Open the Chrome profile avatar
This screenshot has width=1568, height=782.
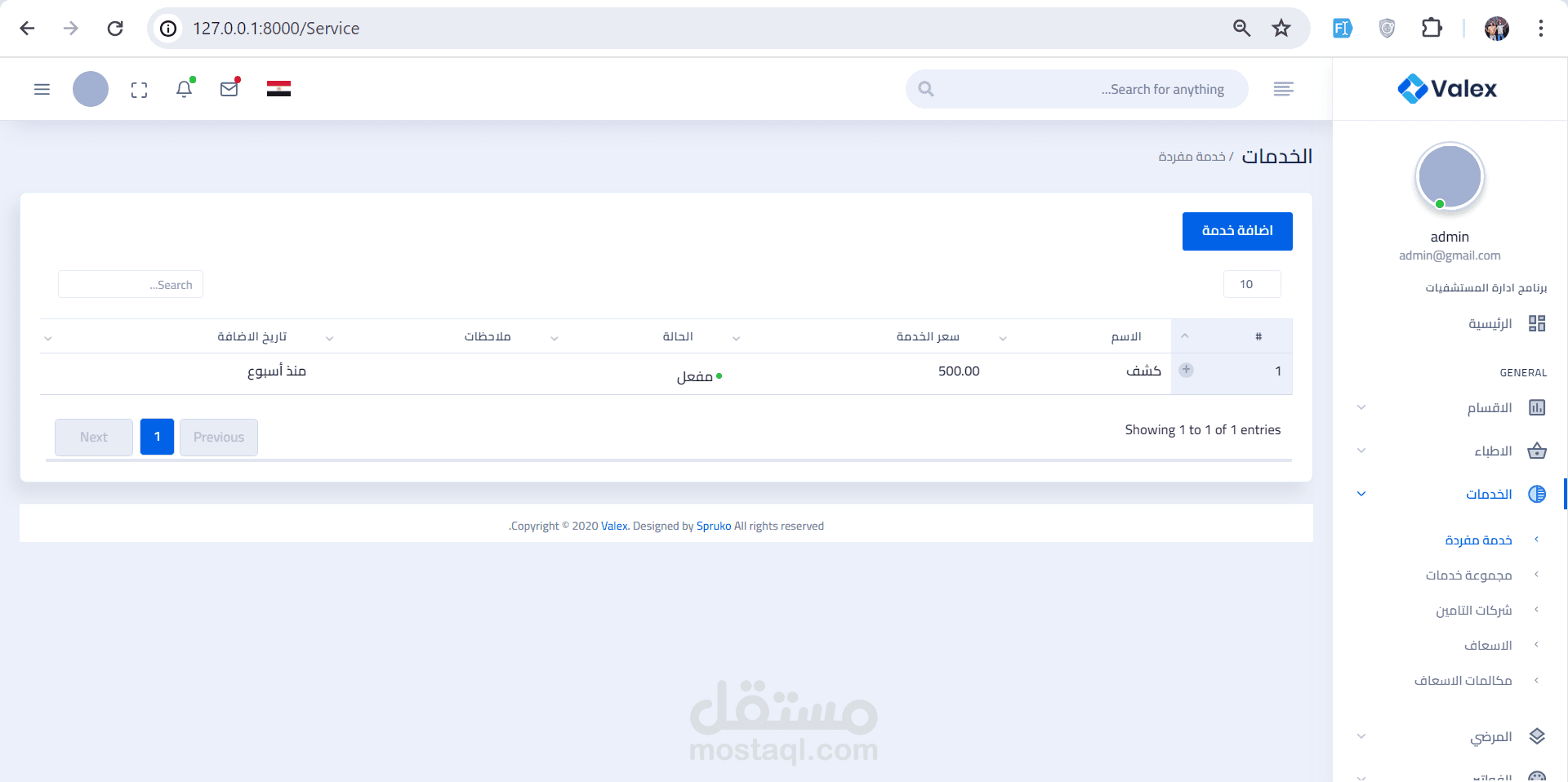[x=1497, y=29]
